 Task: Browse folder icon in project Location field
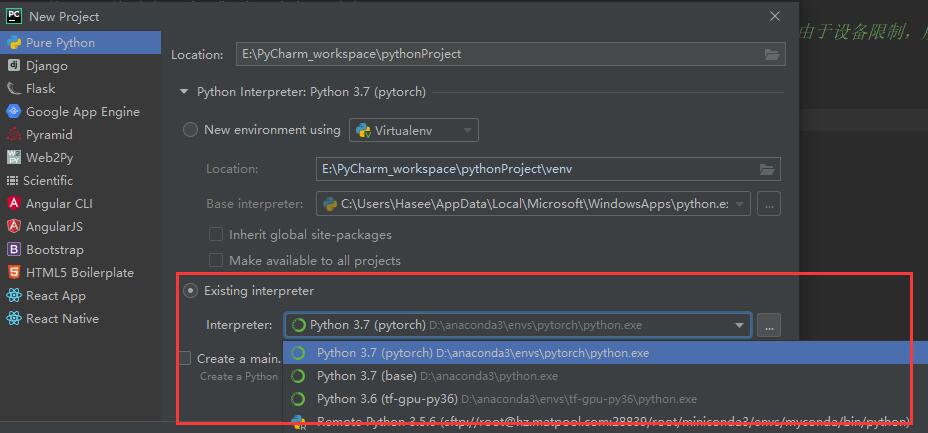coord(772,54)
